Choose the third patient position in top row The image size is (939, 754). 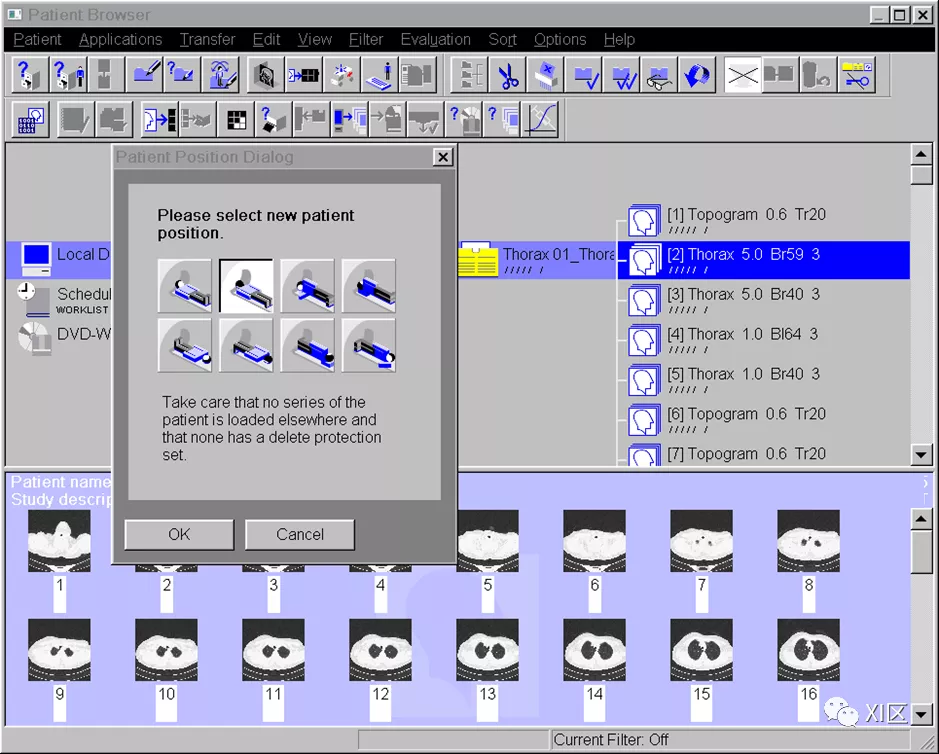click(308, 286)
